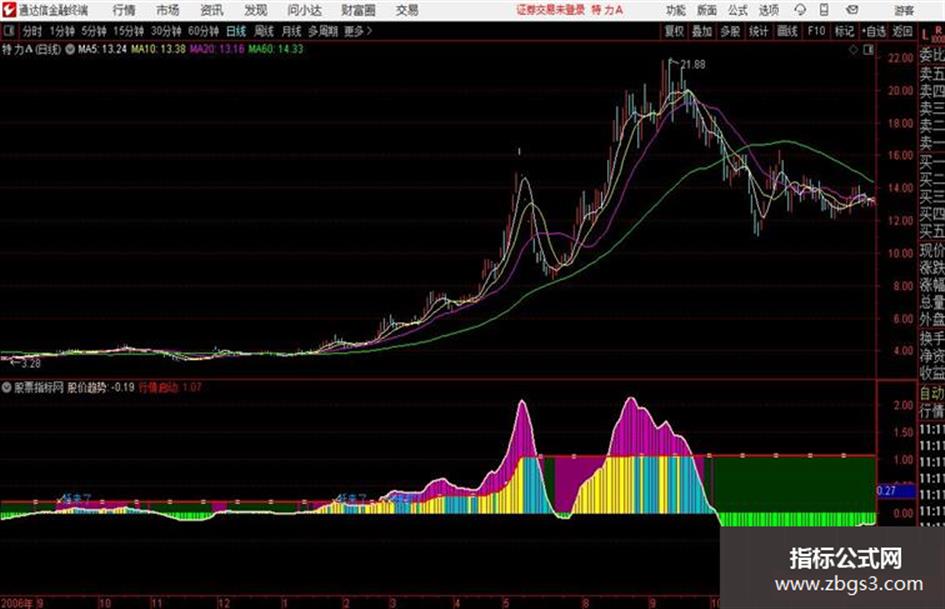This screenshot has width=945, height=609.
Task: Click the 画线 drawing button
Action: click(787, 31)
